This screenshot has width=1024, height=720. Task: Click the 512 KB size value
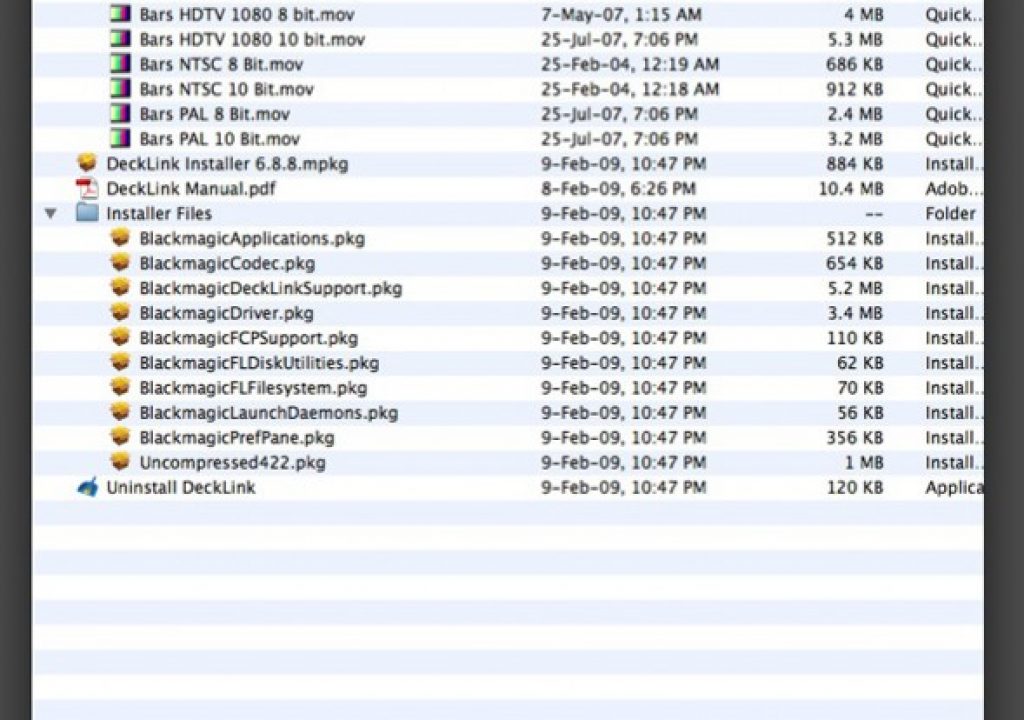[x=855, y=238]
